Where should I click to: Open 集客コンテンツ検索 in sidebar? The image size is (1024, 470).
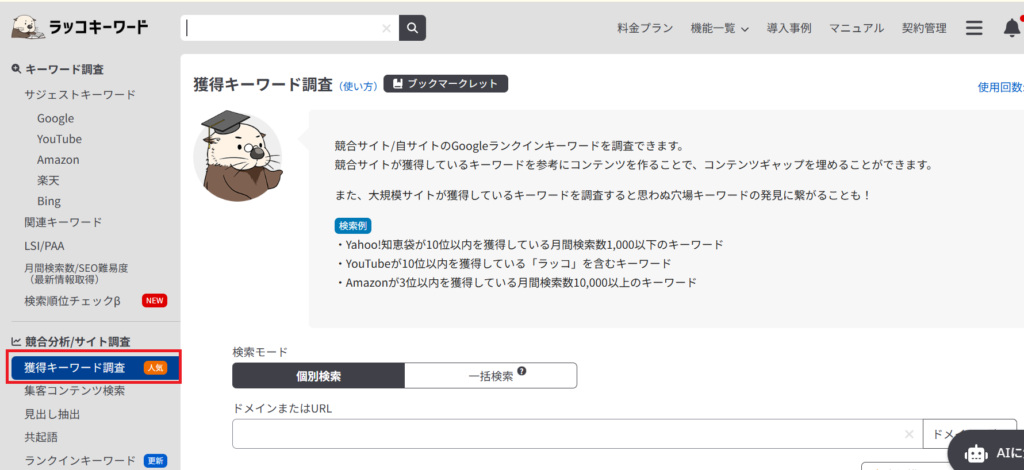click(x=74, y=390)
